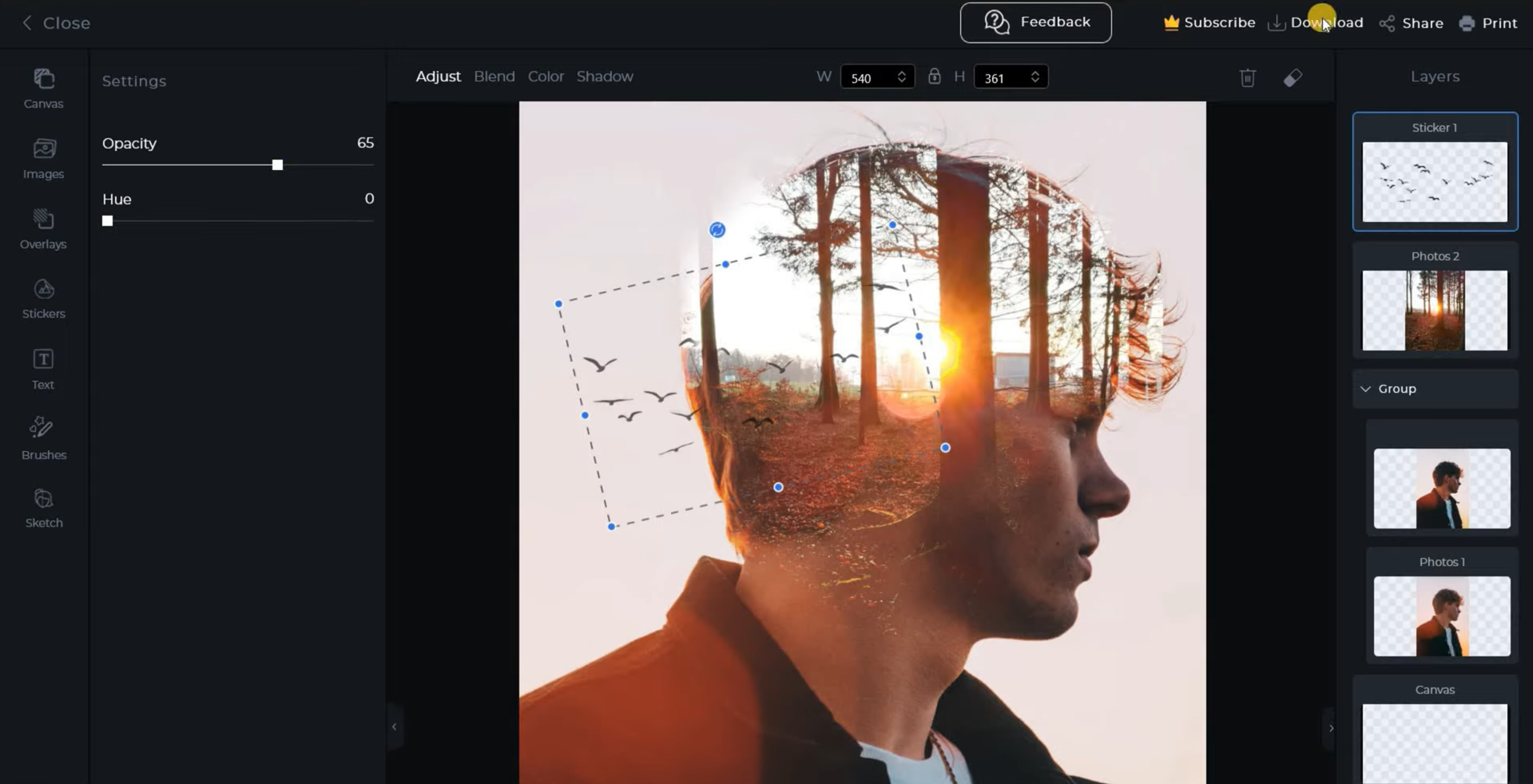
Task: Click the Feedback button
Action: pyautogui.click(x=1035, y=22)
